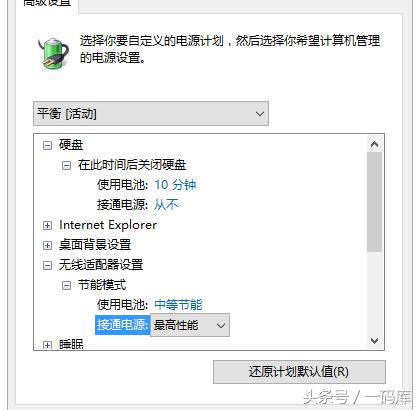The width and height of the screenshot is (420, 410).
Task: Collapse the 硬盘 tree node
Action: coord(47,146)
